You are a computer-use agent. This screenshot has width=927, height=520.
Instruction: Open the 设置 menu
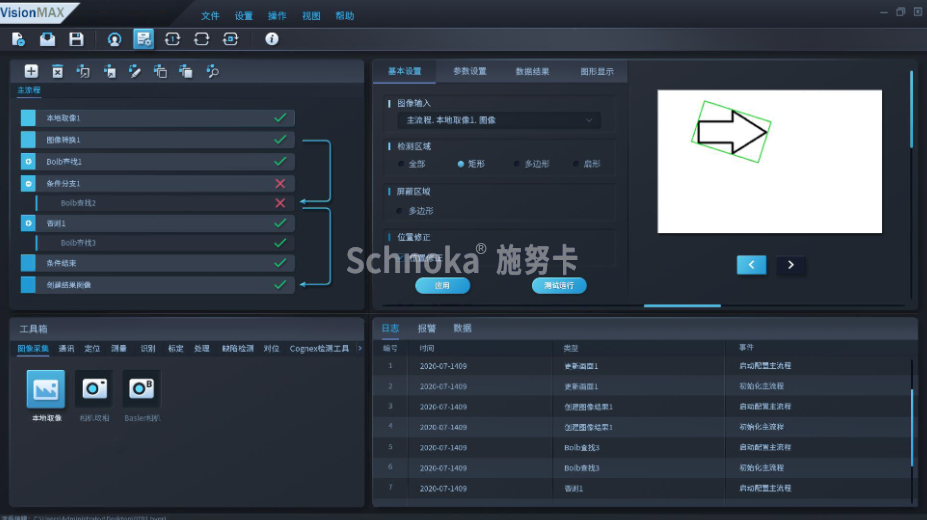click(x=244, y=16)
